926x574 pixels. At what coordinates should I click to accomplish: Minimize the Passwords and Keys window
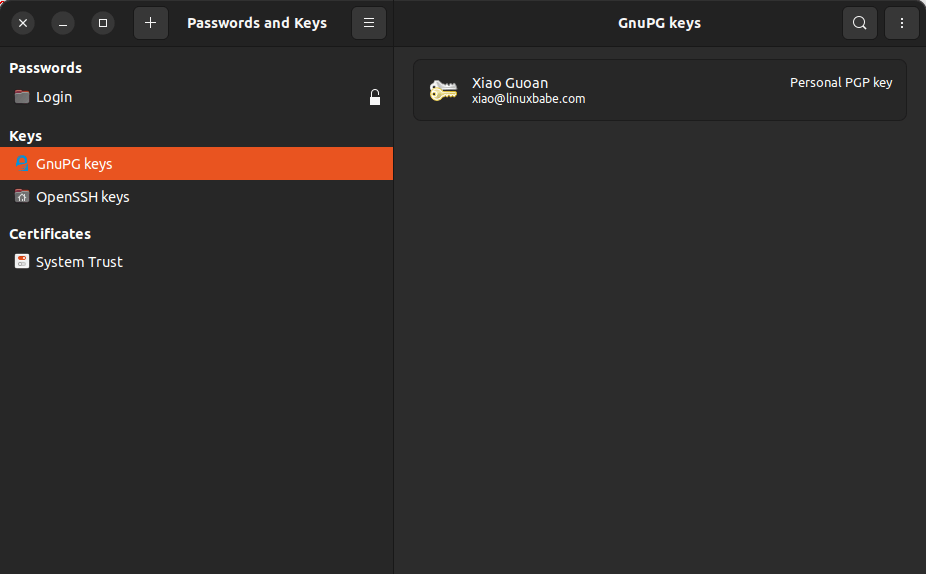click(x=63, y=23)
